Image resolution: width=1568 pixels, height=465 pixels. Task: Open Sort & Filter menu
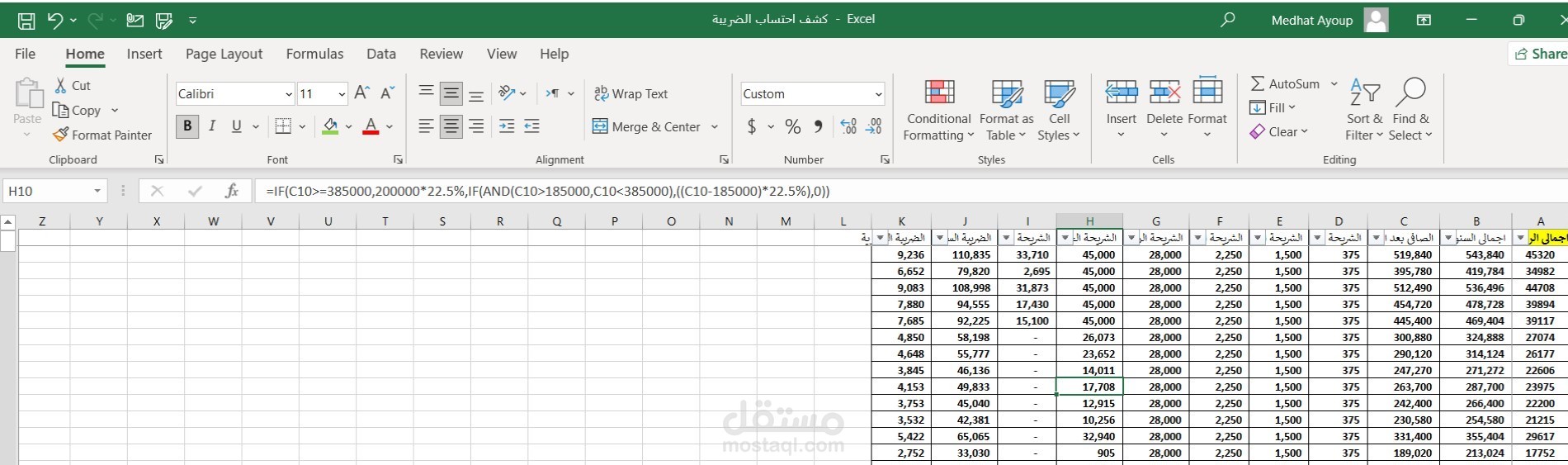click(1364, 109)
